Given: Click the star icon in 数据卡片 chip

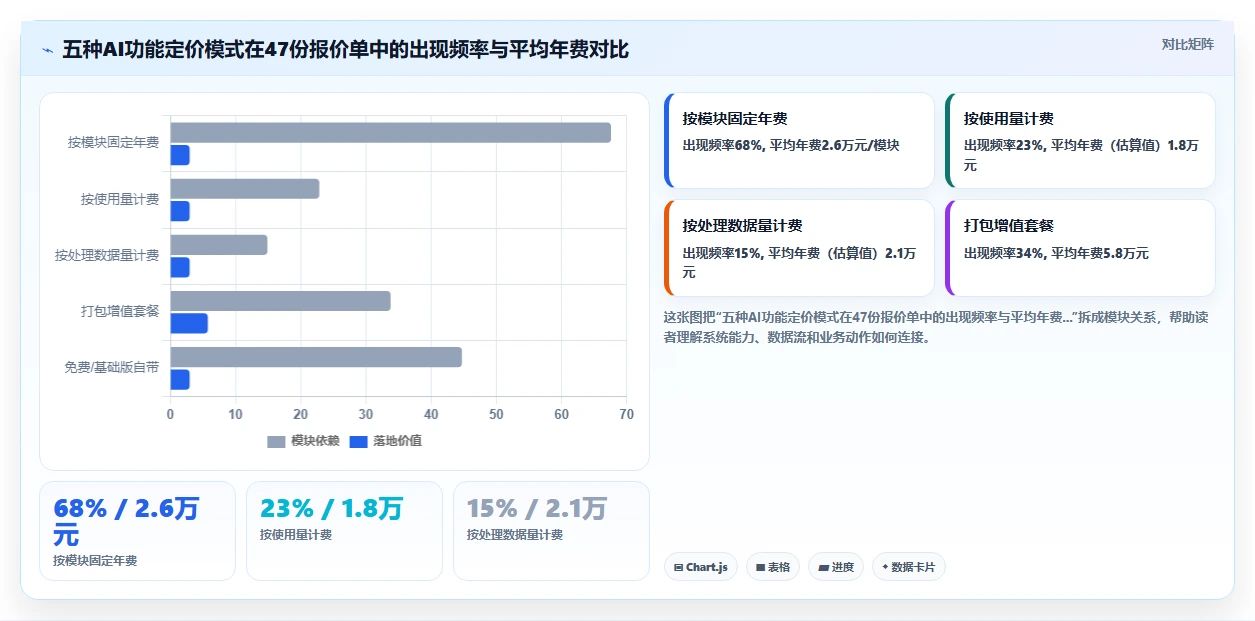Looking at the screenshot, I should 886,567.
